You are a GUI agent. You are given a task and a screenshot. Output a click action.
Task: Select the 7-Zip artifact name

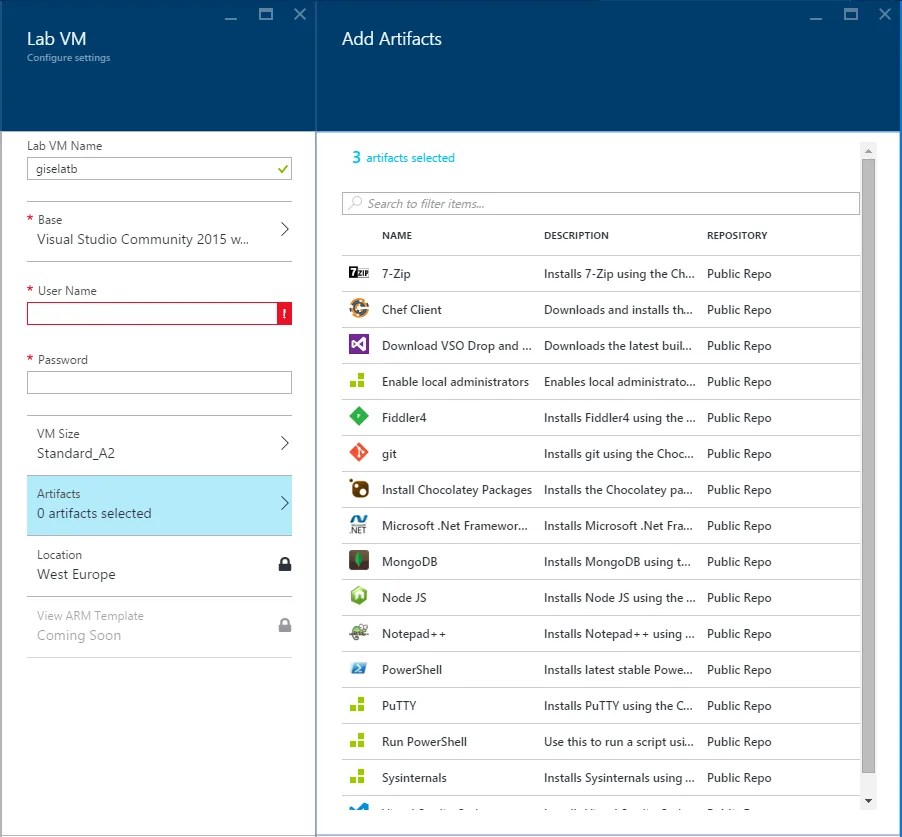point(396,274)
